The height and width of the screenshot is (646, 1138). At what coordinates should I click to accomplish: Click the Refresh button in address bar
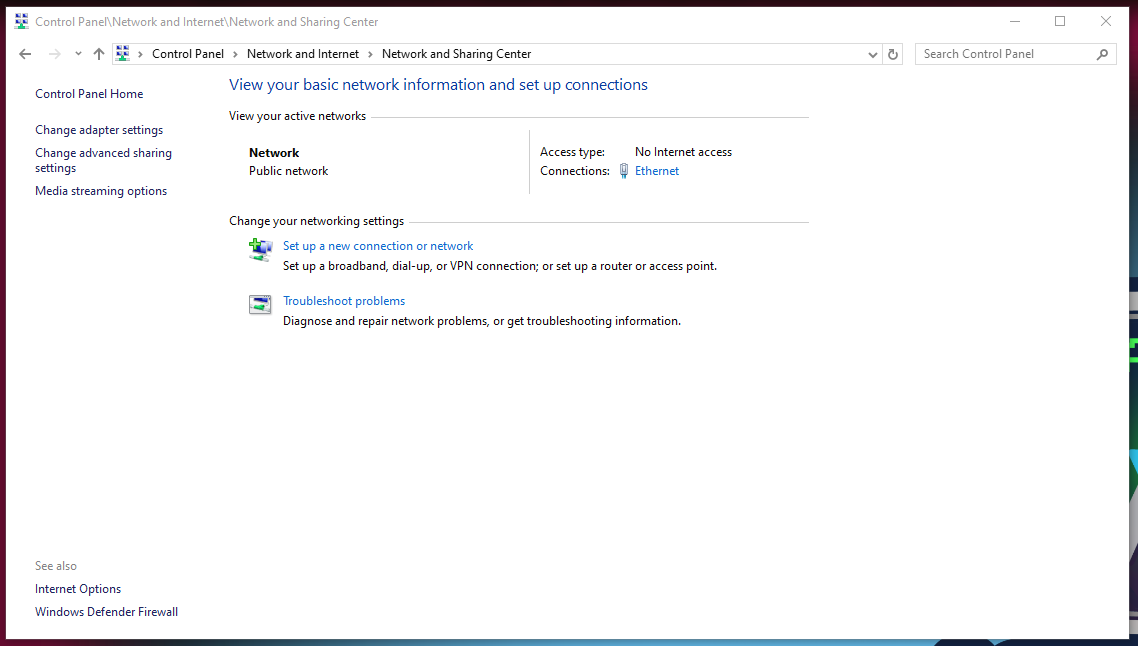[x=893, y=54]
